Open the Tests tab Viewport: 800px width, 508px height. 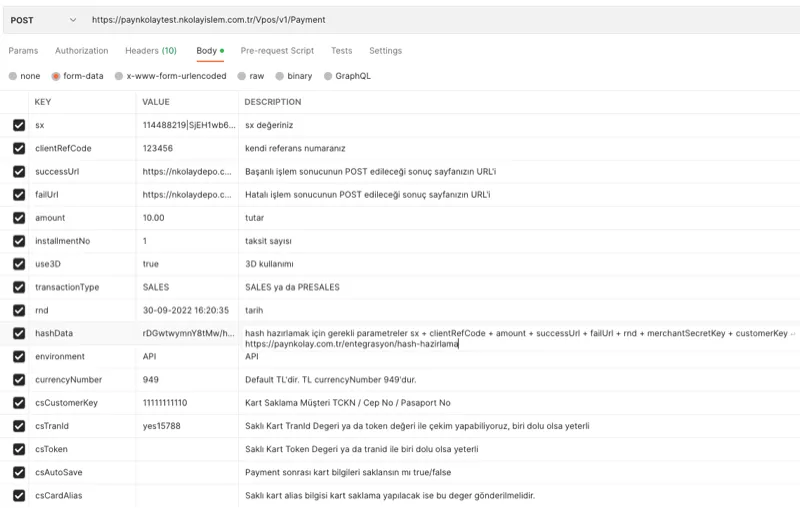[x=341, y=51]
